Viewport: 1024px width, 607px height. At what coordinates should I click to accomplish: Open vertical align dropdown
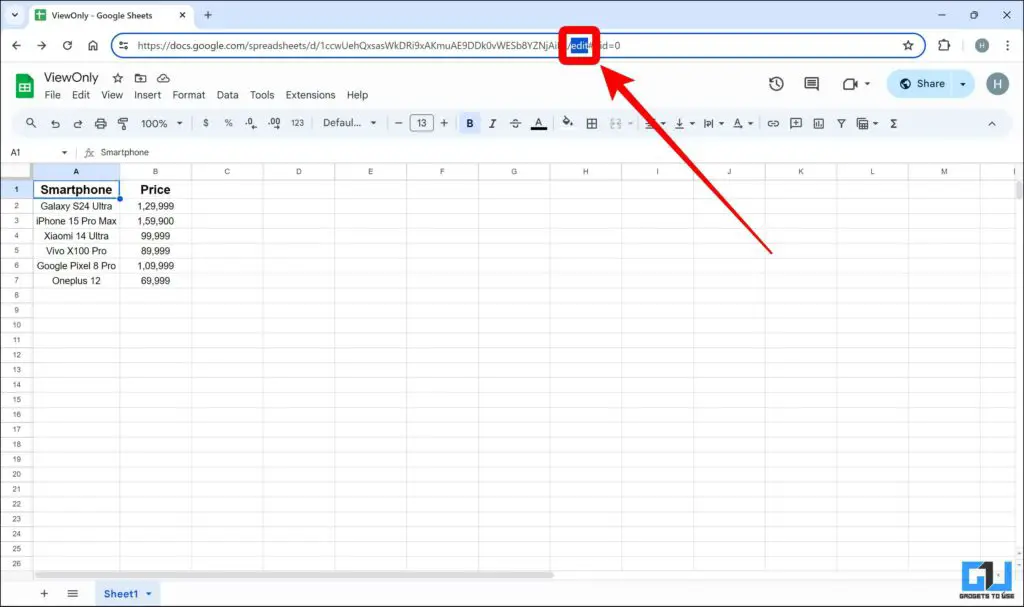[x=684, y=123]
